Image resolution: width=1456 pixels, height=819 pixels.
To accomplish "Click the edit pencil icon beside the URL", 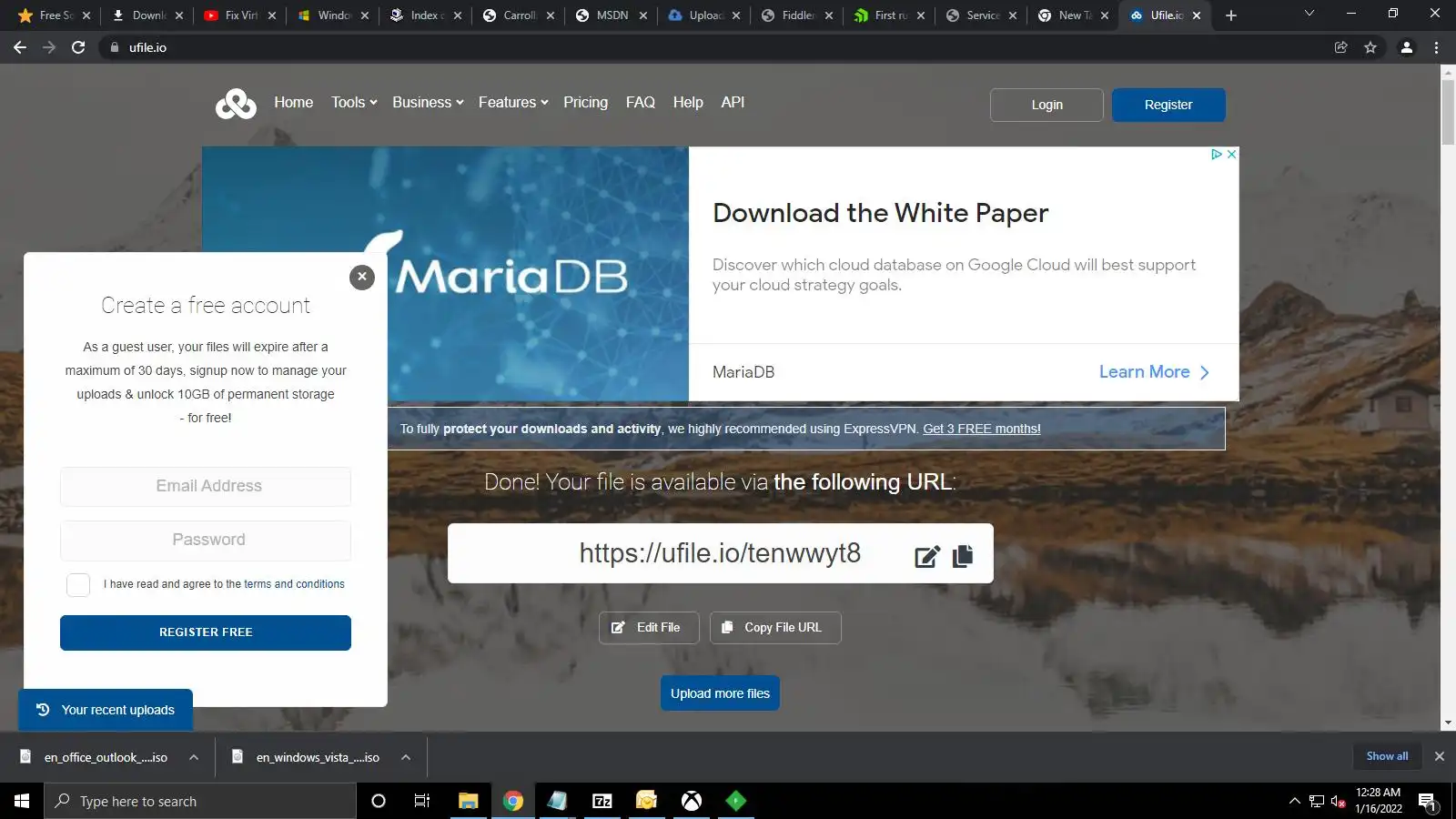I will coord(927,556).
